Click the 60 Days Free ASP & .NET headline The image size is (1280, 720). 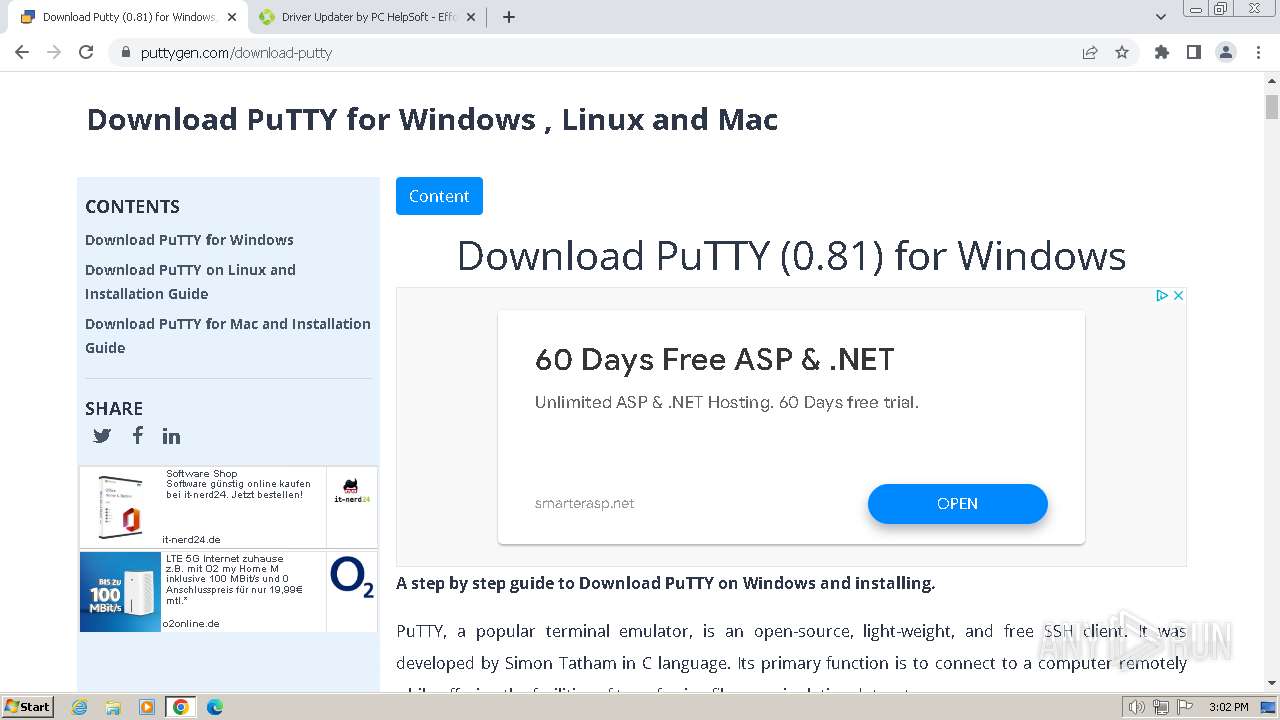point(714,359)
